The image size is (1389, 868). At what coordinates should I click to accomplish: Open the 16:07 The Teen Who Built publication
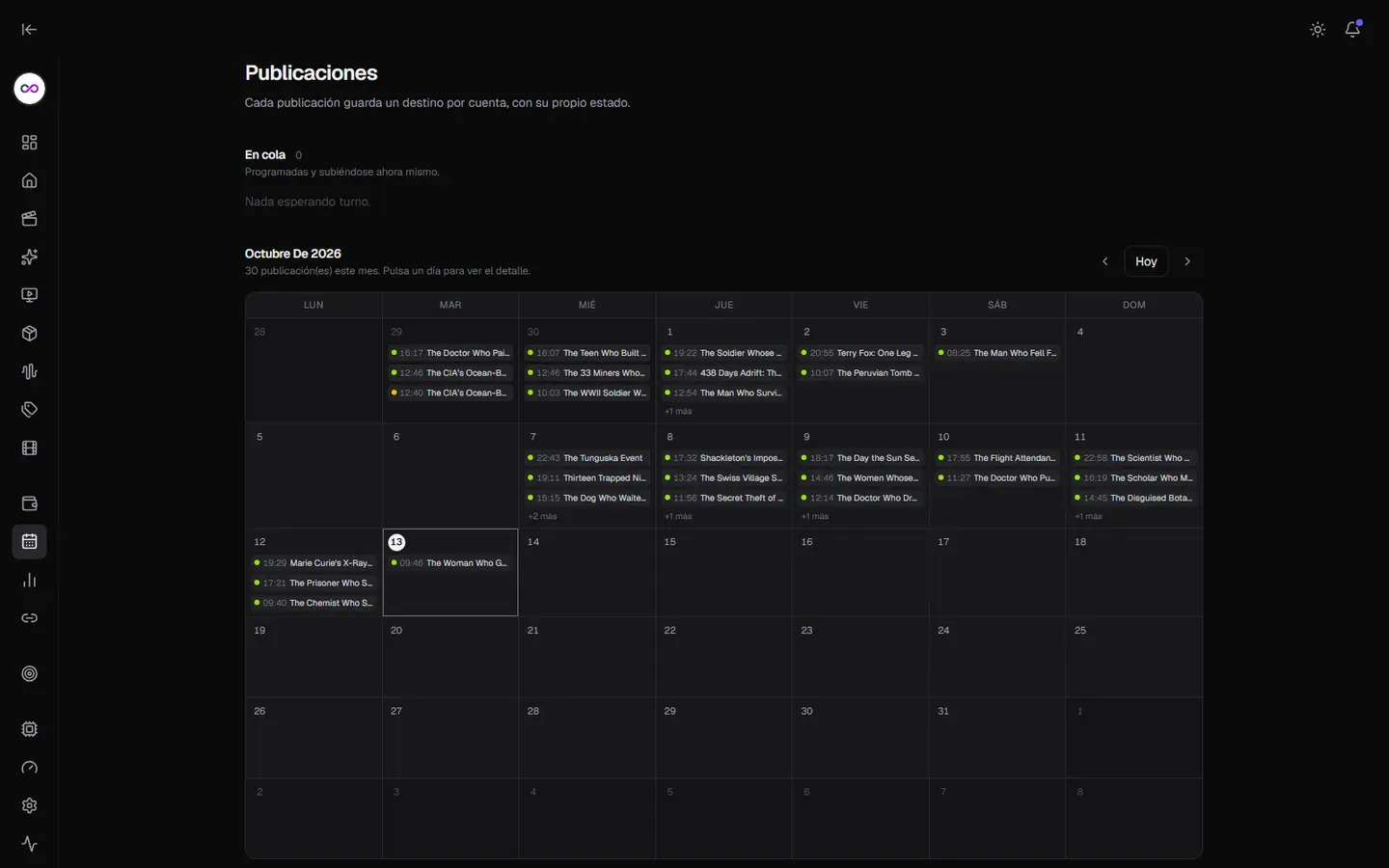586,353
